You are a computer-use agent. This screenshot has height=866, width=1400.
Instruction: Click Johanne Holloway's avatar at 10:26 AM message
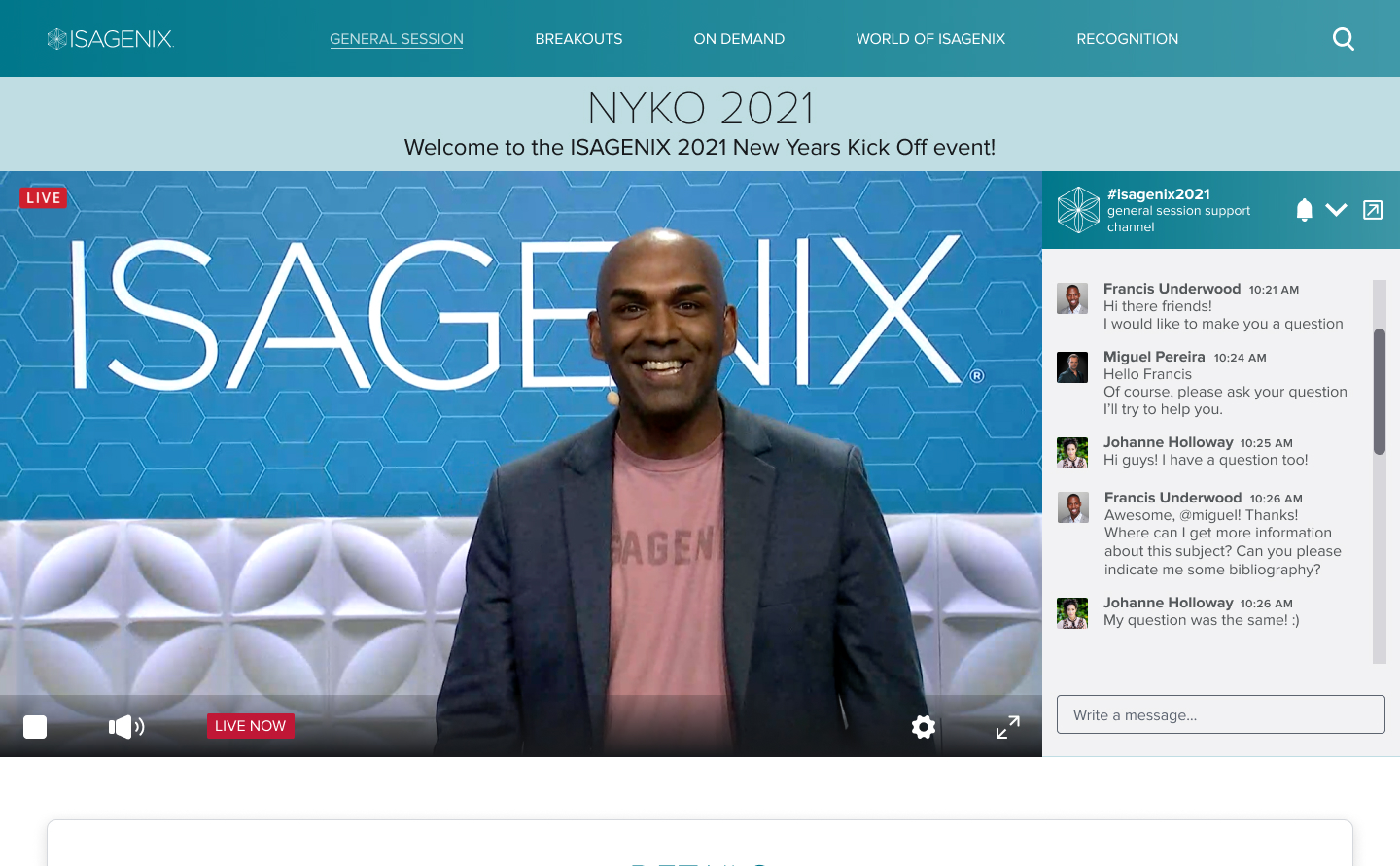tap(1072, 613)
